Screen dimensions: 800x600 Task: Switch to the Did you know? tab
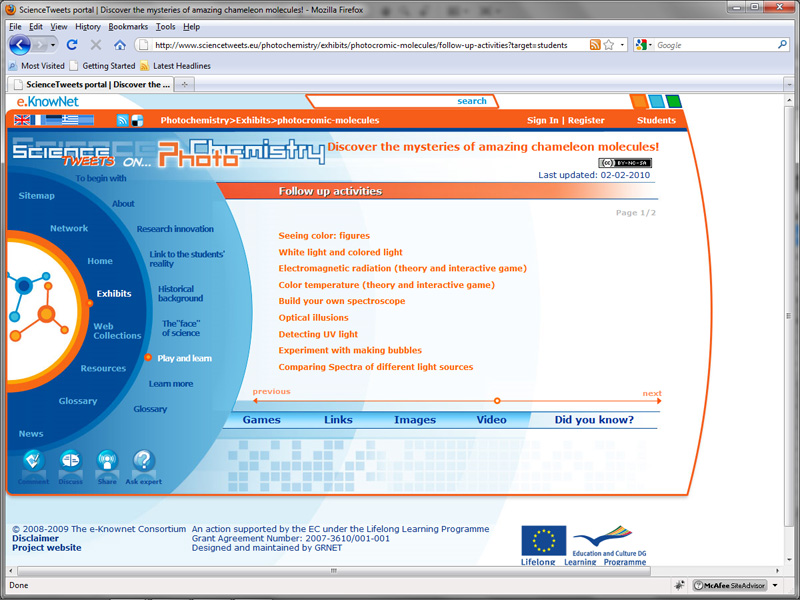[x=594, y=419]
